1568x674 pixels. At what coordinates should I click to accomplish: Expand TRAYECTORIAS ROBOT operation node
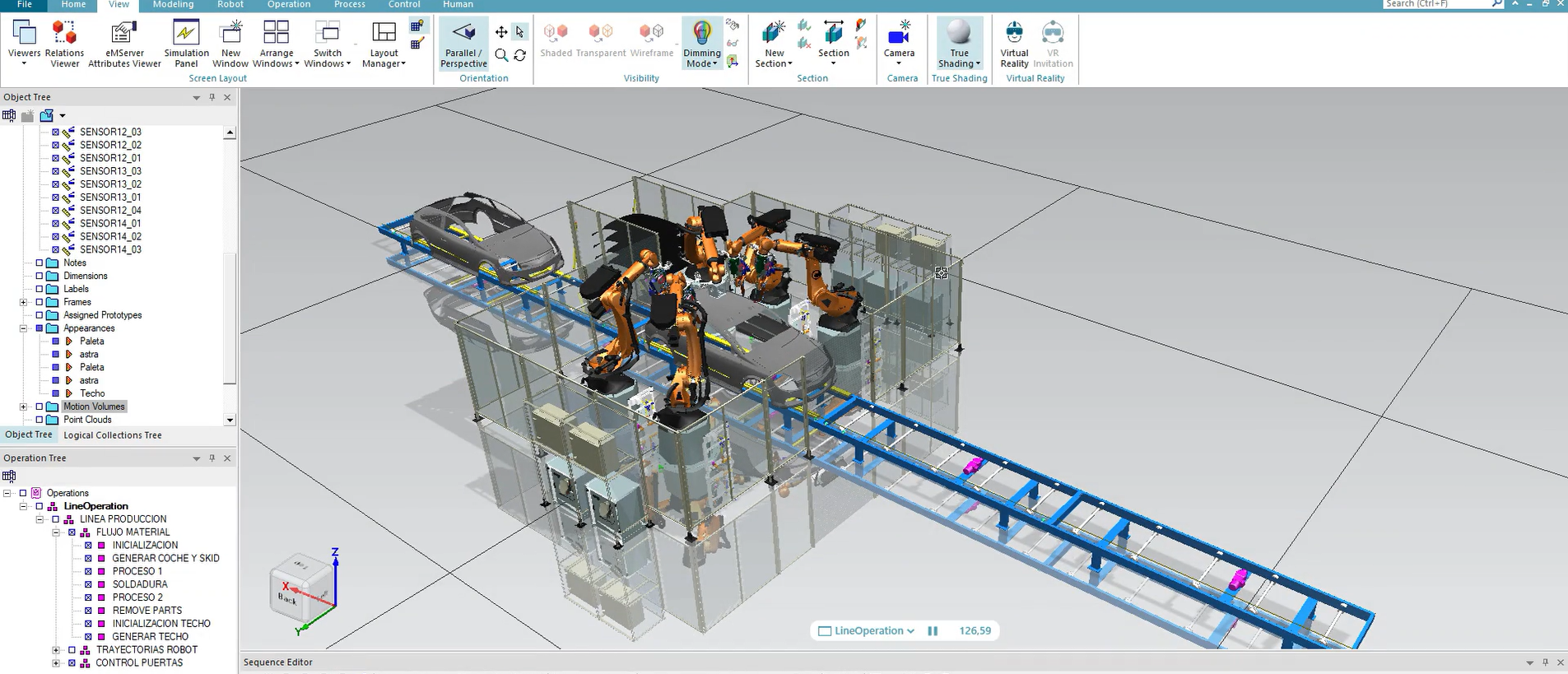(x=56, y=650)
